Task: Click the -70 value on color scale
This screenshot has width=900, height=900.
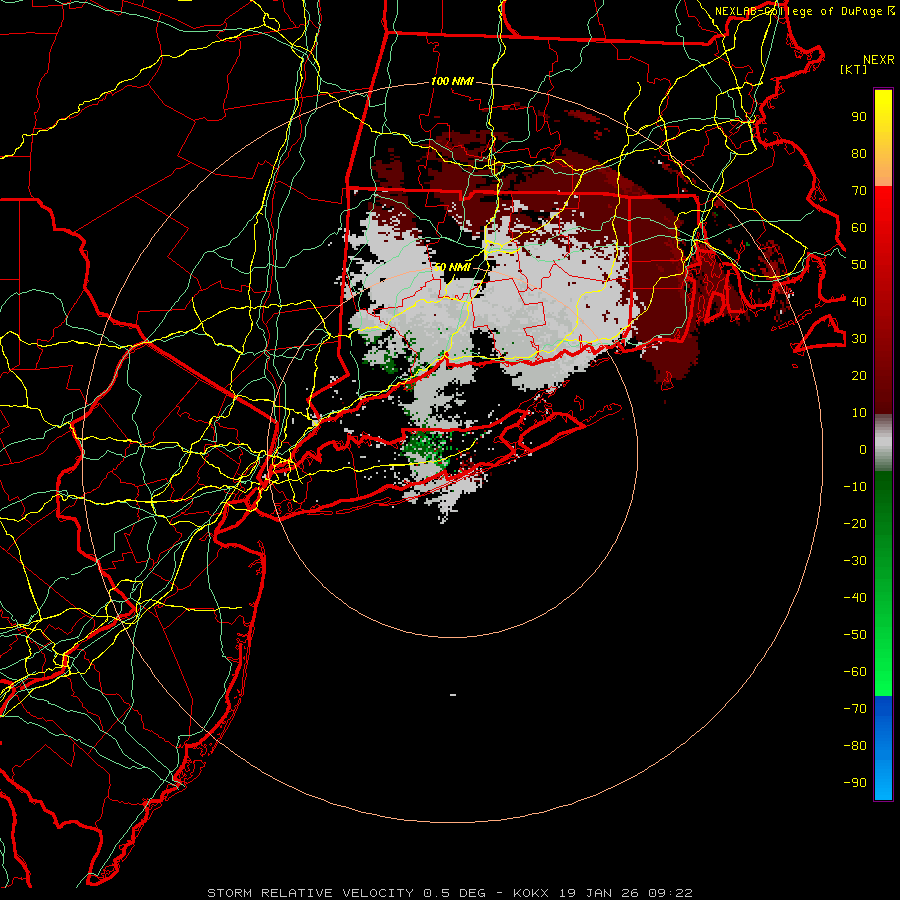Action: point(855,709)
